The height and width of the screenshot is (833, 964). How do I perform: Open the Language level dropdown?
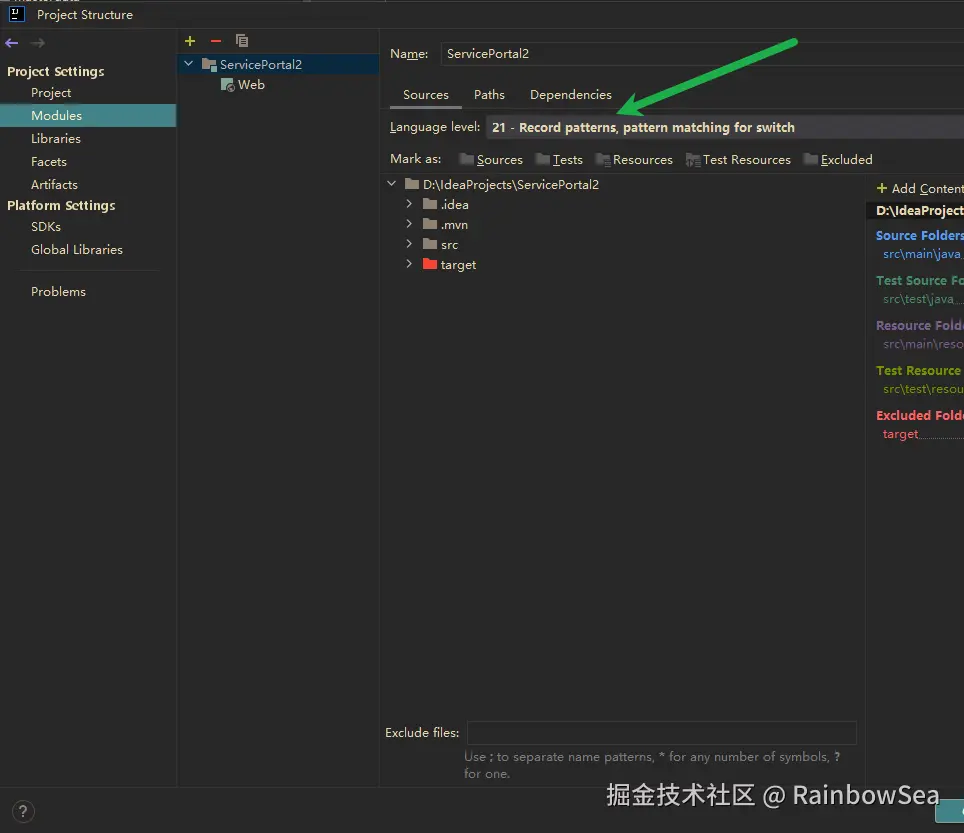(x=720, y=128)
